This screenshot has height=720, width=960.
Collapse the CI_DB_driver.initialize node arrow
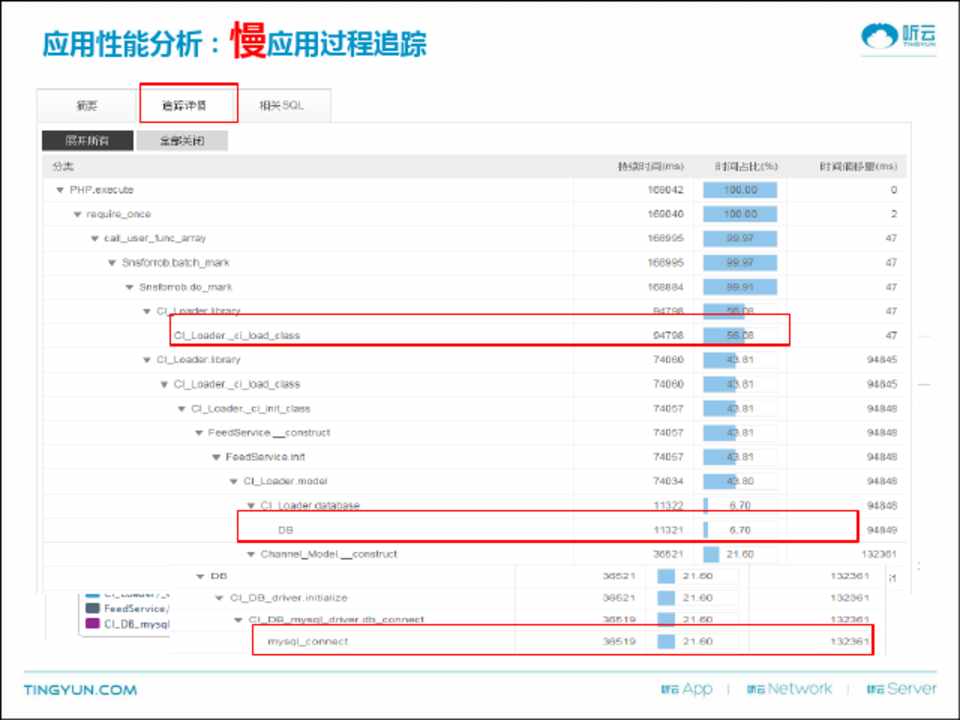220,598
